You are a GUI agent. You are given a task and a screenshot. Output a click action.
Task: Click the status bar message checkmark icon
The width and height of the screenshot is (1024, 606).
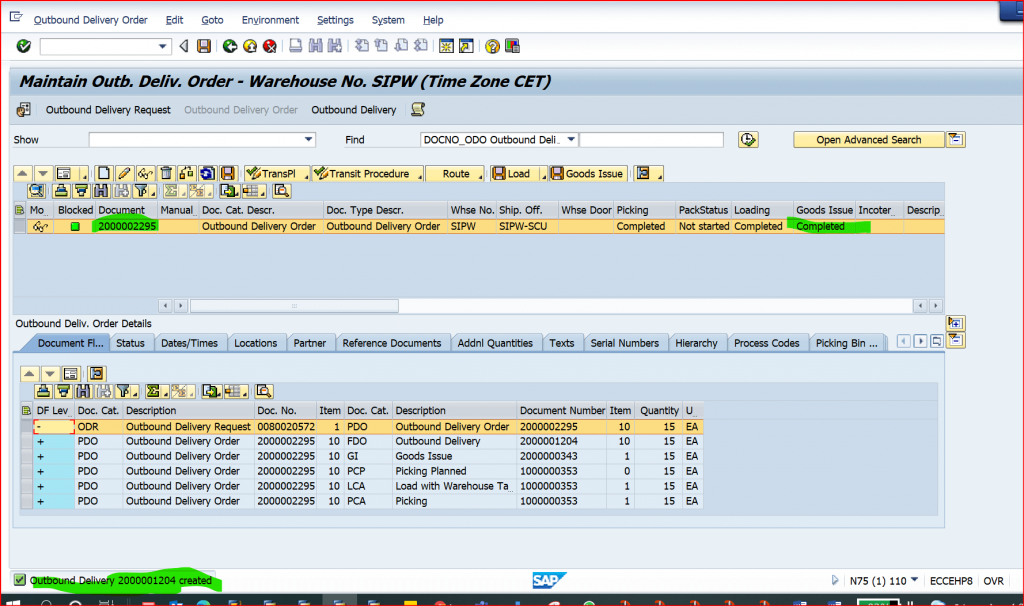pos(20,580)
